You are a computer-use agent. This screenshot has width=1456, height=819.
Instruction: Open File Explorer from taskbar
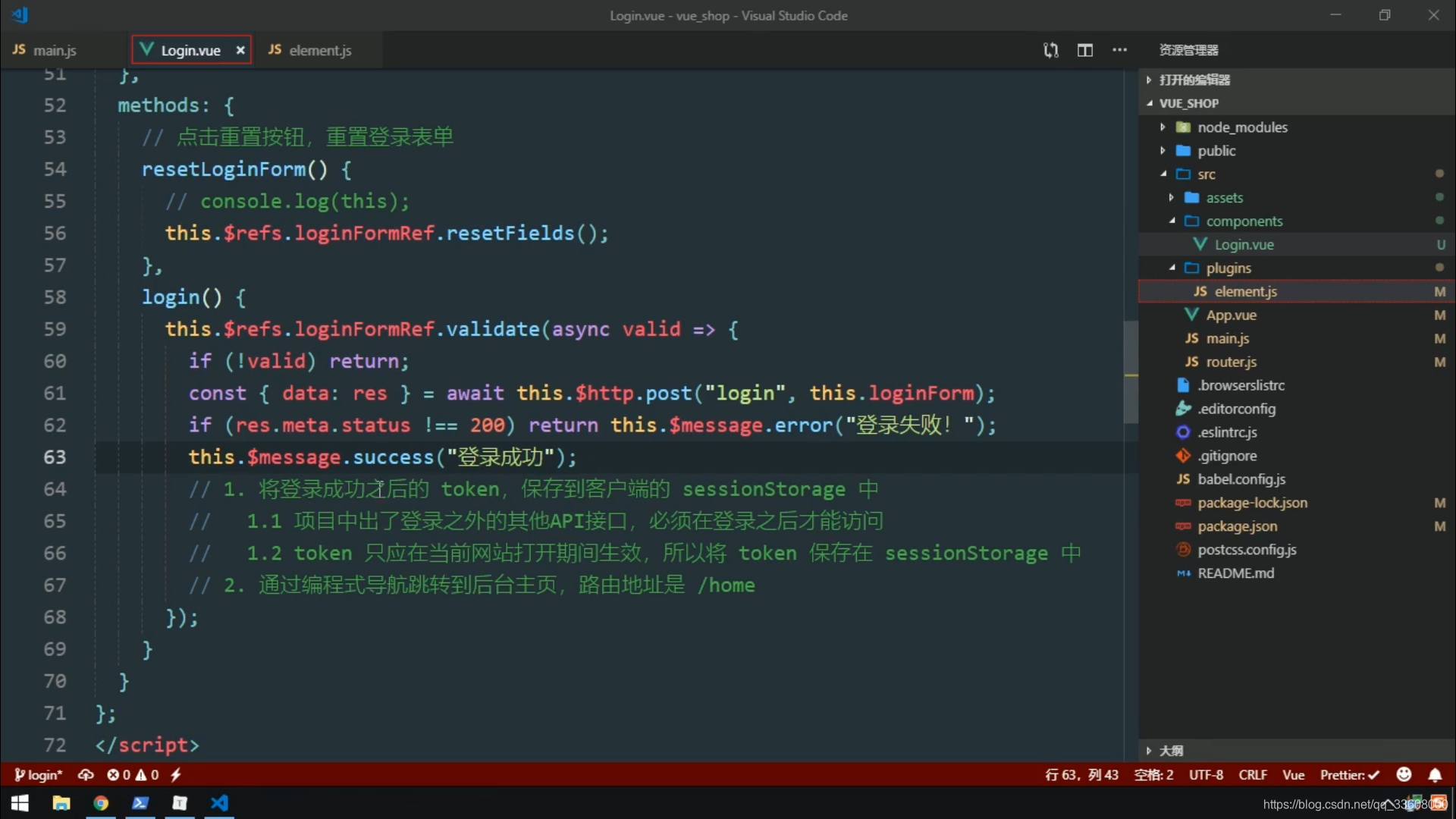coord(61,803)
